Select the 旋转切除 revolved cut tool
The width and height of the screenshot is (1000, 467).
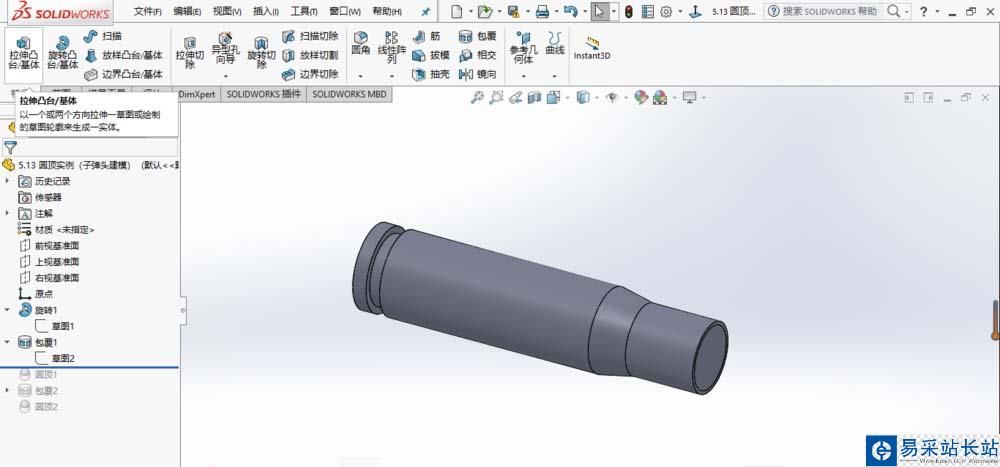tap(261, 53)
